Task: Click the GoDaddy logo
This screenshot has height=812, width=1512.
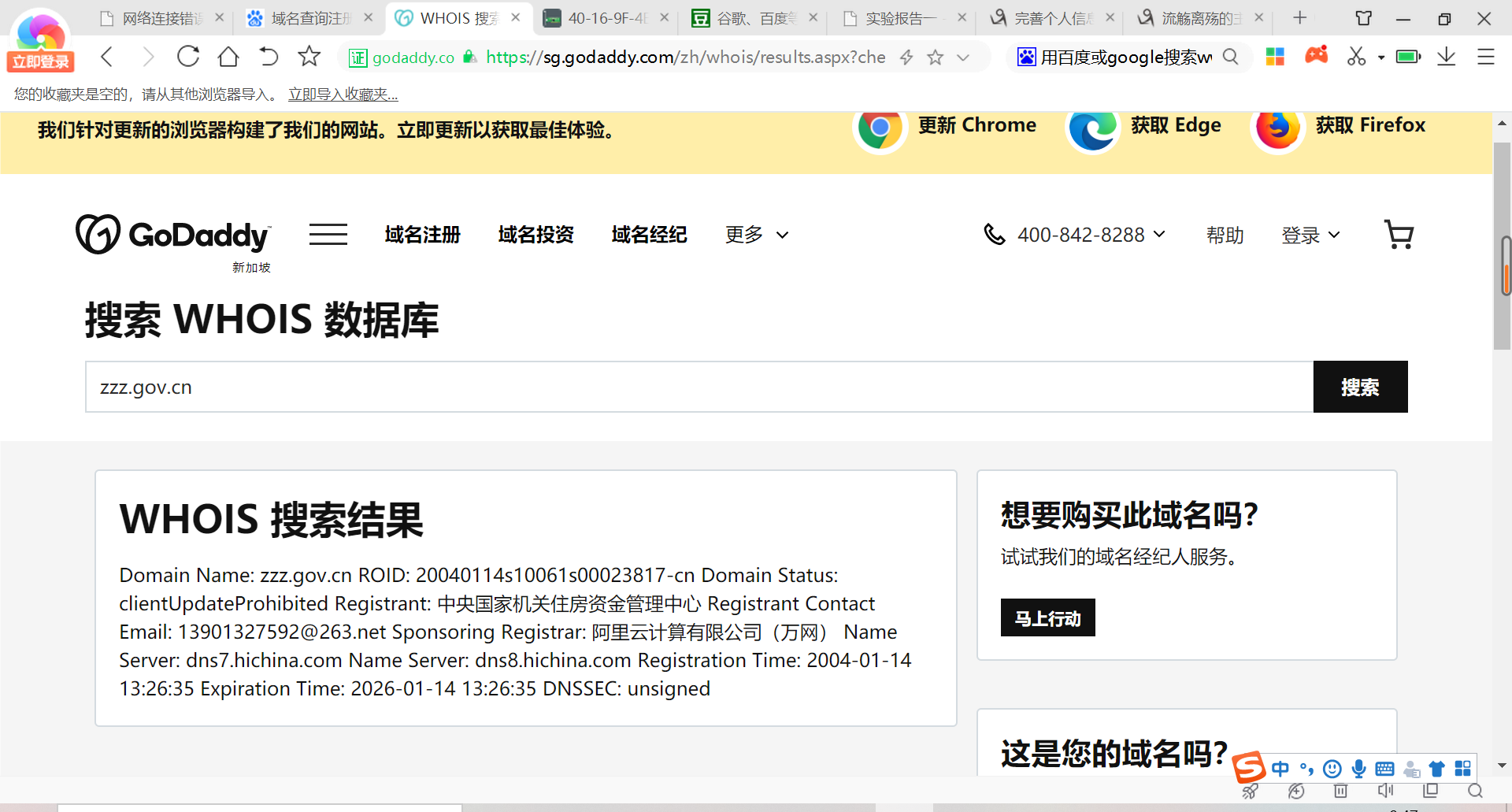Action: (x=173, y=235)
